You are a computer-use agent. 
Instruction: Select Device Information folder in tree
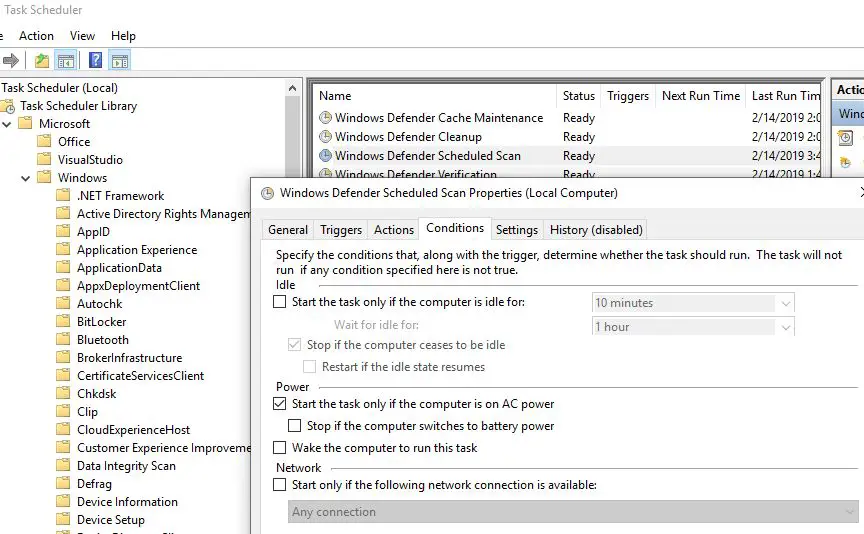127,501
